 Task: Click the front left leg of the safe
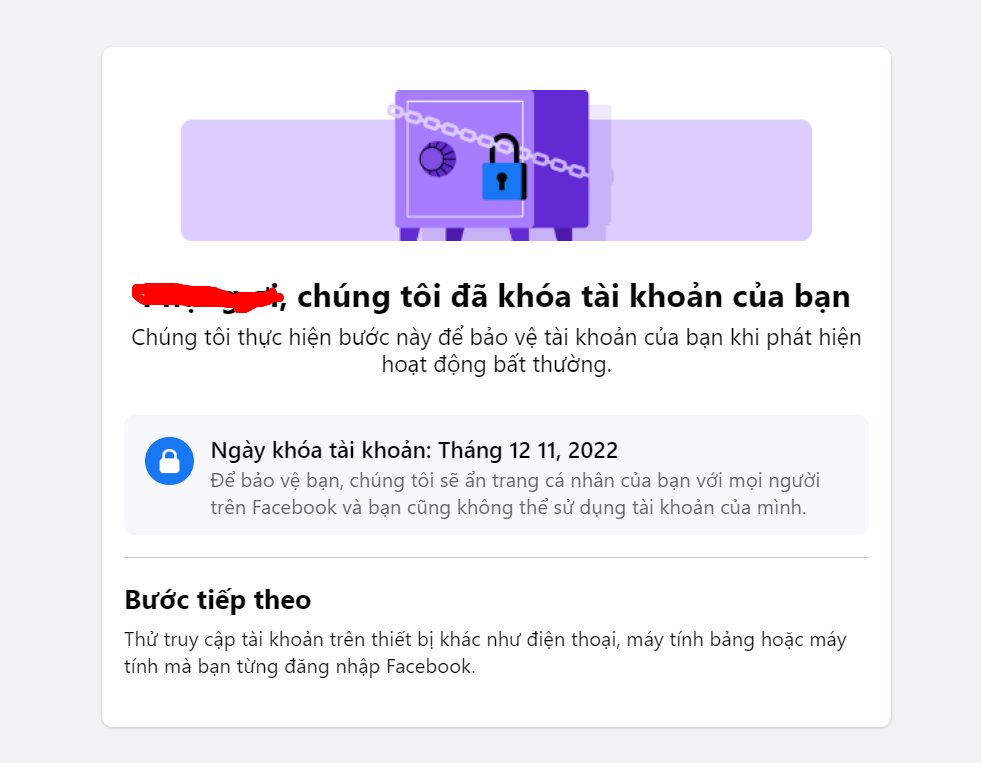409,234
